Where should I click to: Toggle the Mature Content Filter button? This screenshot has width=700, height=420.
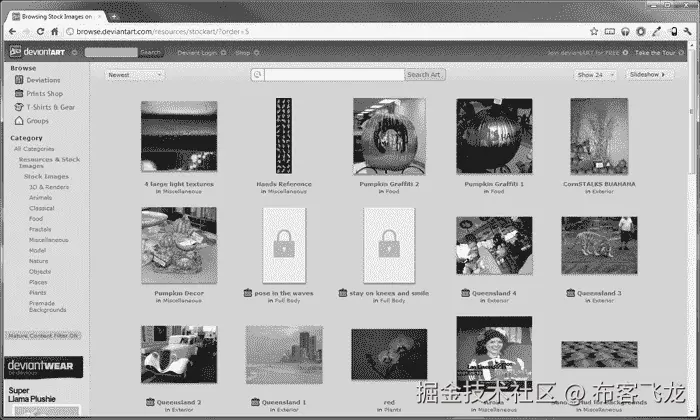[43, 336]
